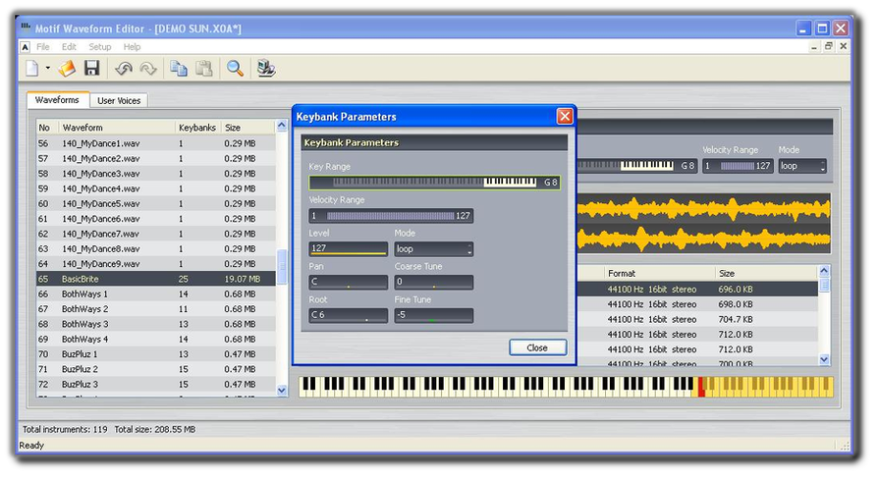
Task: Open the Mode dropdown in the main panel
Action: 802,166
